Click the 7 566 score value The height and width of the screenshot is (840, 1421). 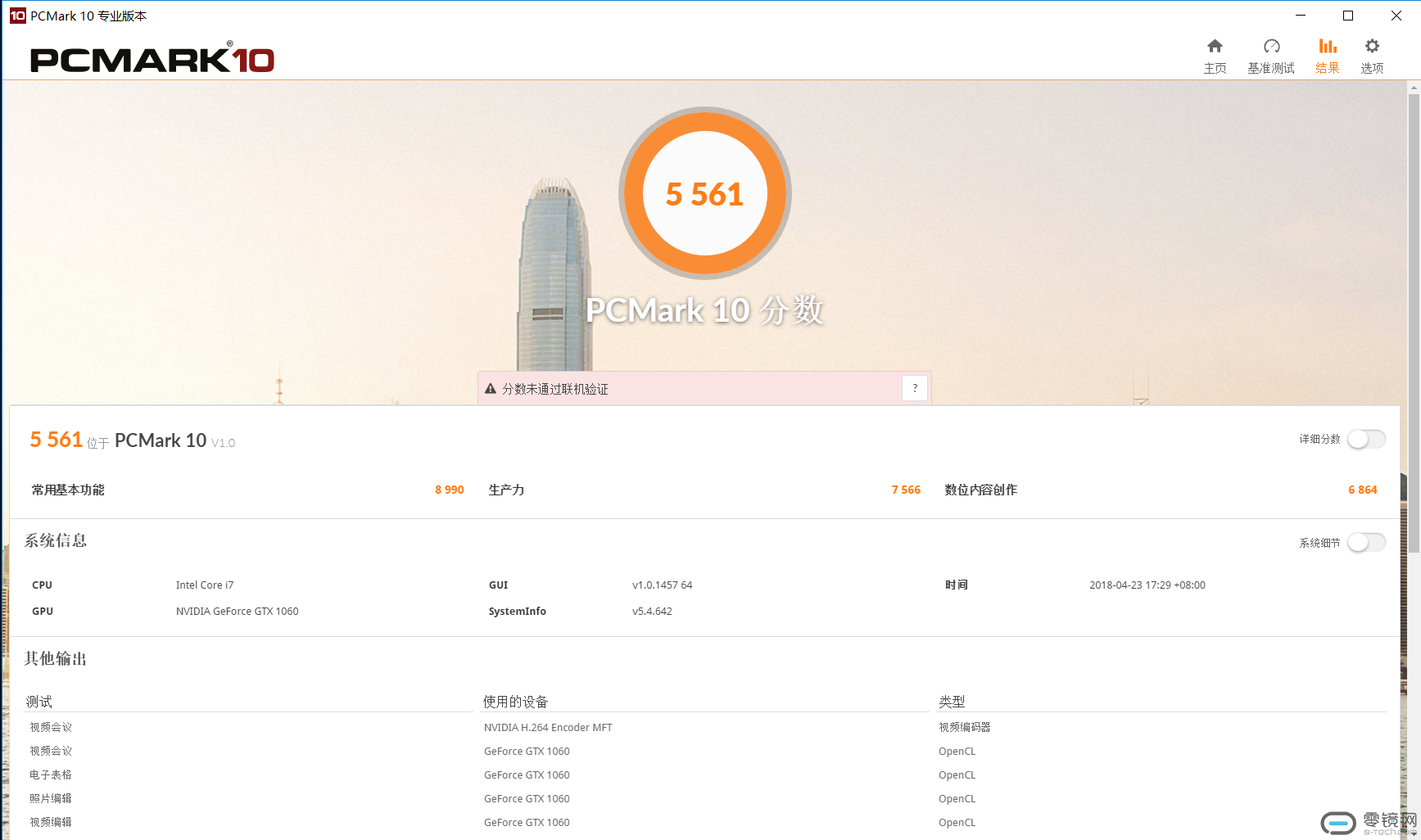point(906,490)
